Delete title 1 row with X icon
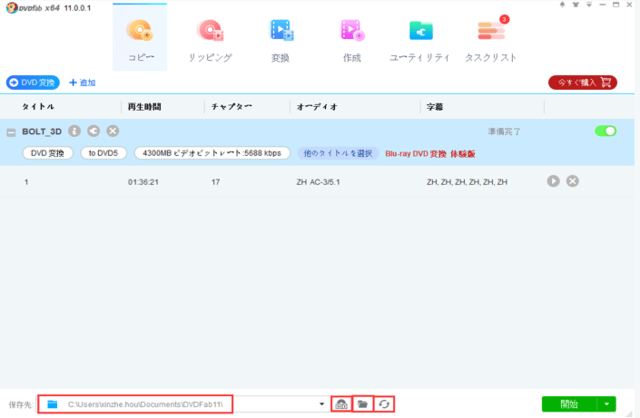Screen dimensions: 640x418 pos(572,181)
